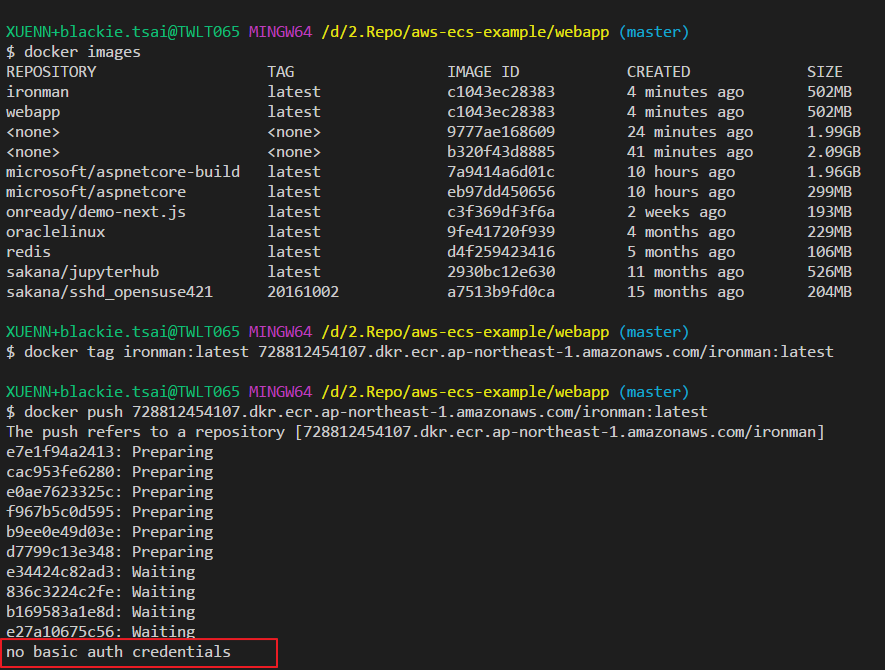The image size is (885, 670).
Task: Click the 20161002 tag of sakana/sshd_opensuse421
Action: (x=303, y=292)
